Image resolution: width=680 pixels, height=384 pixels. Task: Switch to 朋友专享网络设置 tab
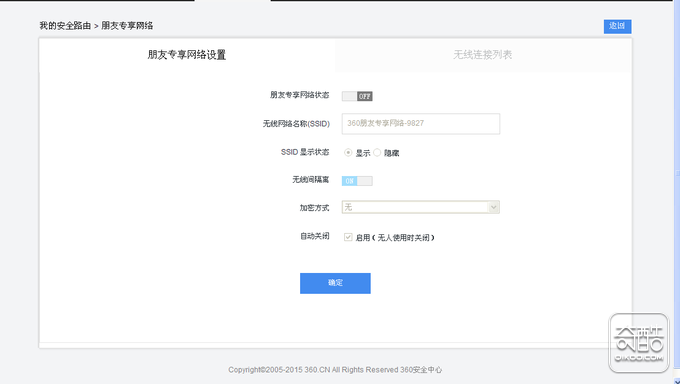point(187,55)
